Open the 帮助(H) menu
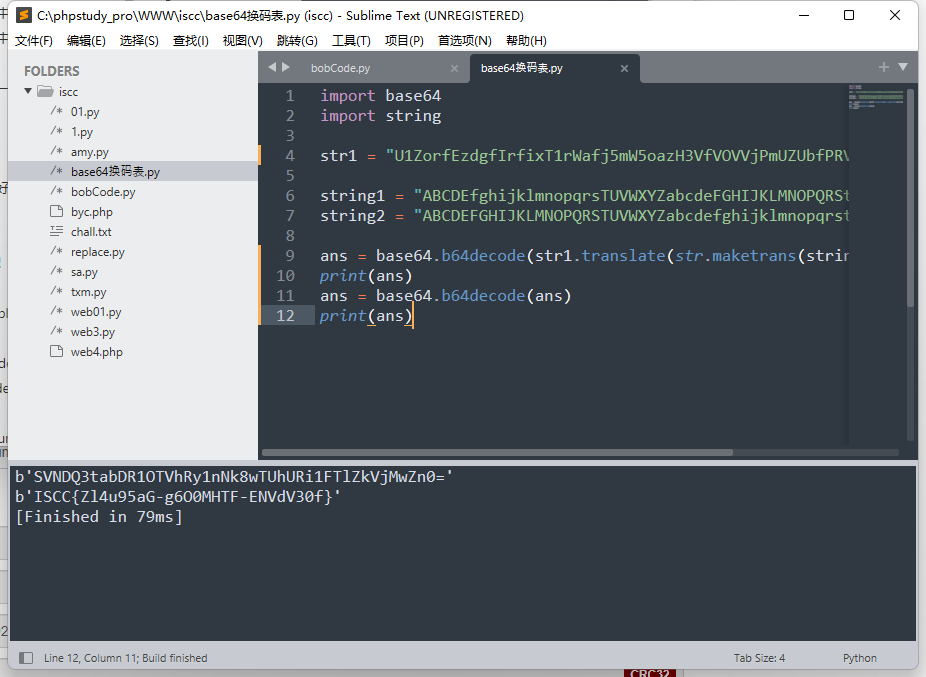The height and width of the screenshot is (677, 926). point(526,40)
